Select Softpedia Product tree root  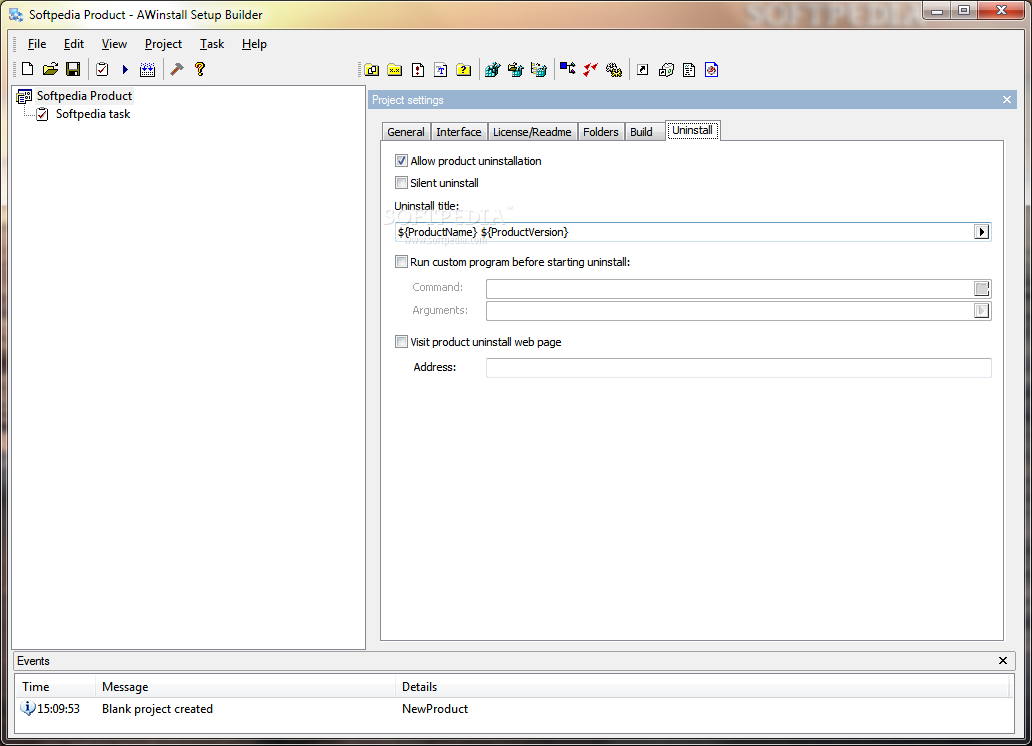84,96
